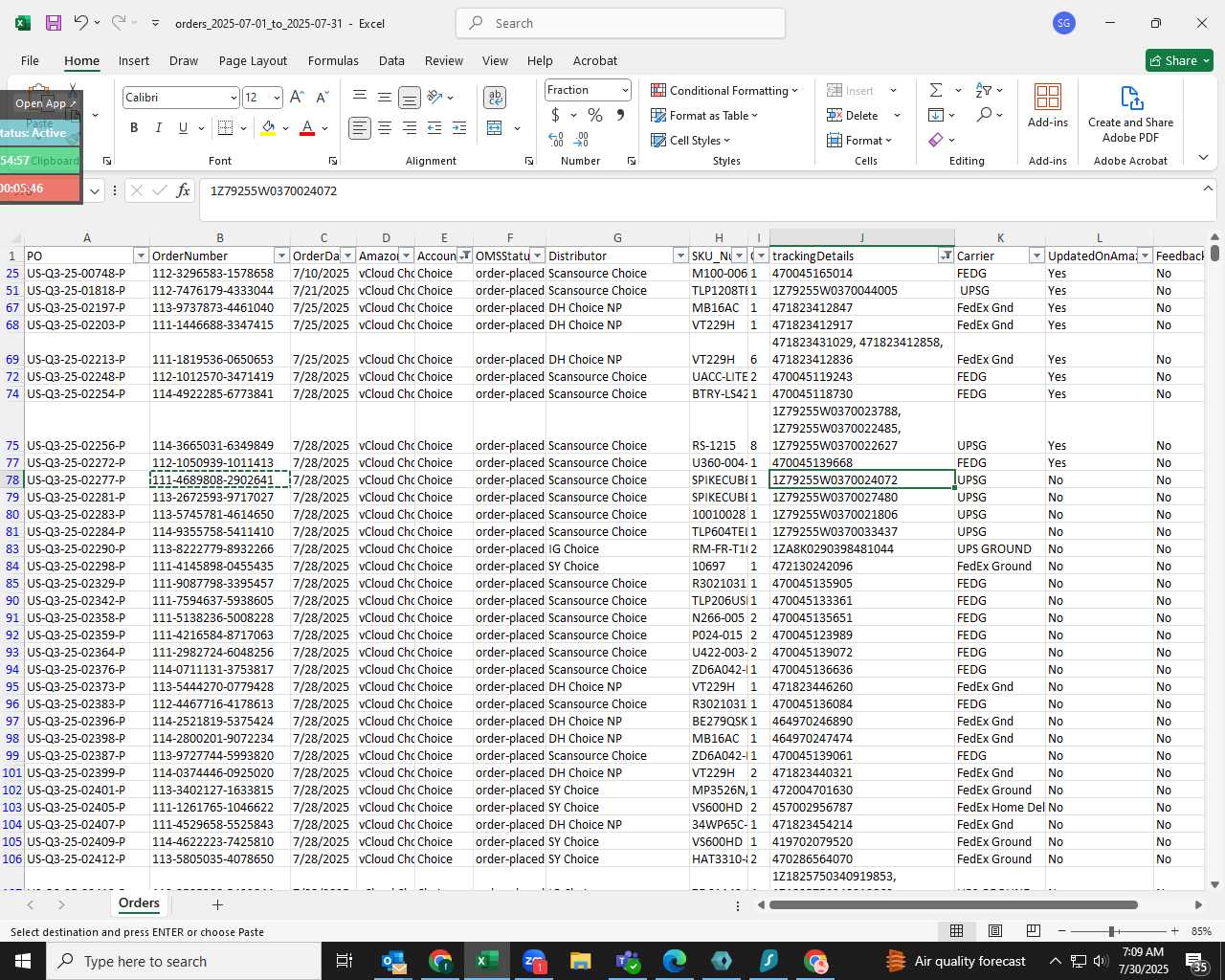Click in the Search box
1225x980 pixels.
621,23
